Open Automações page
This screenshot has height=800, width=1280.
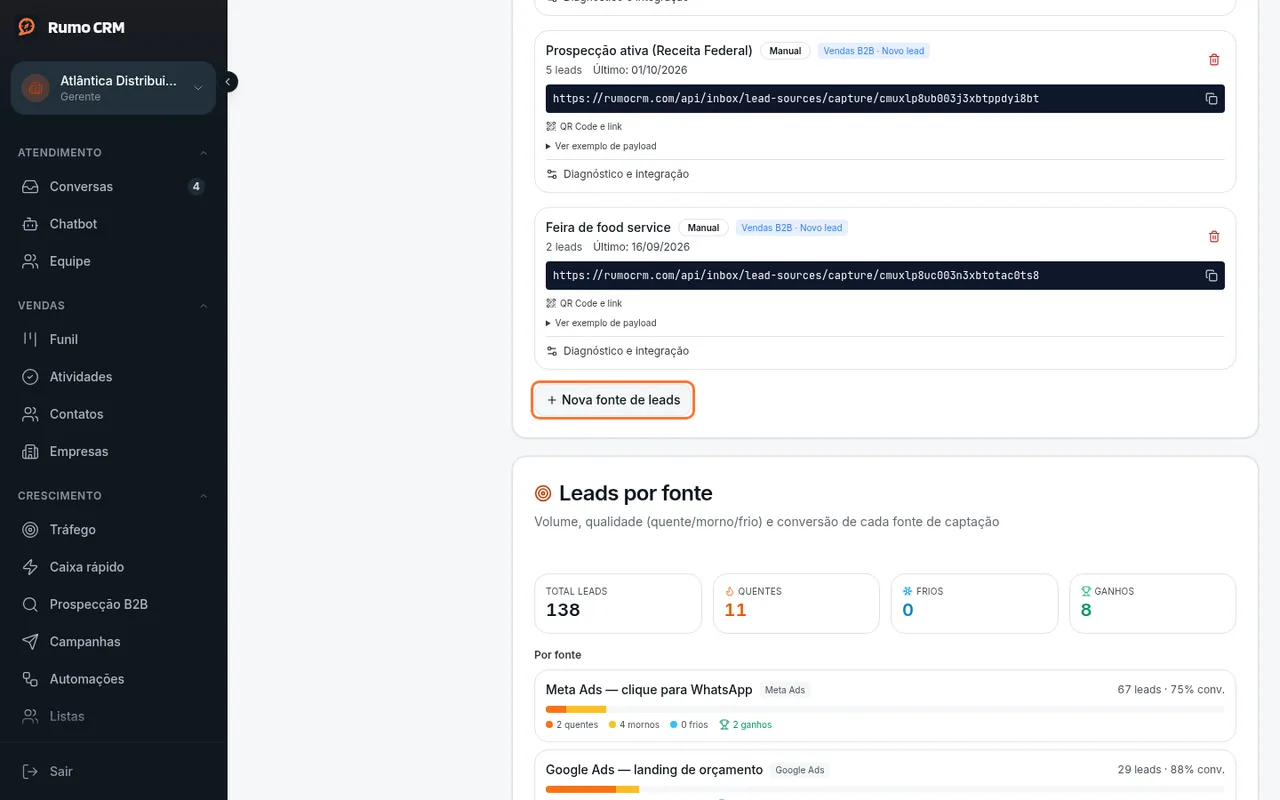click(113, 679)
